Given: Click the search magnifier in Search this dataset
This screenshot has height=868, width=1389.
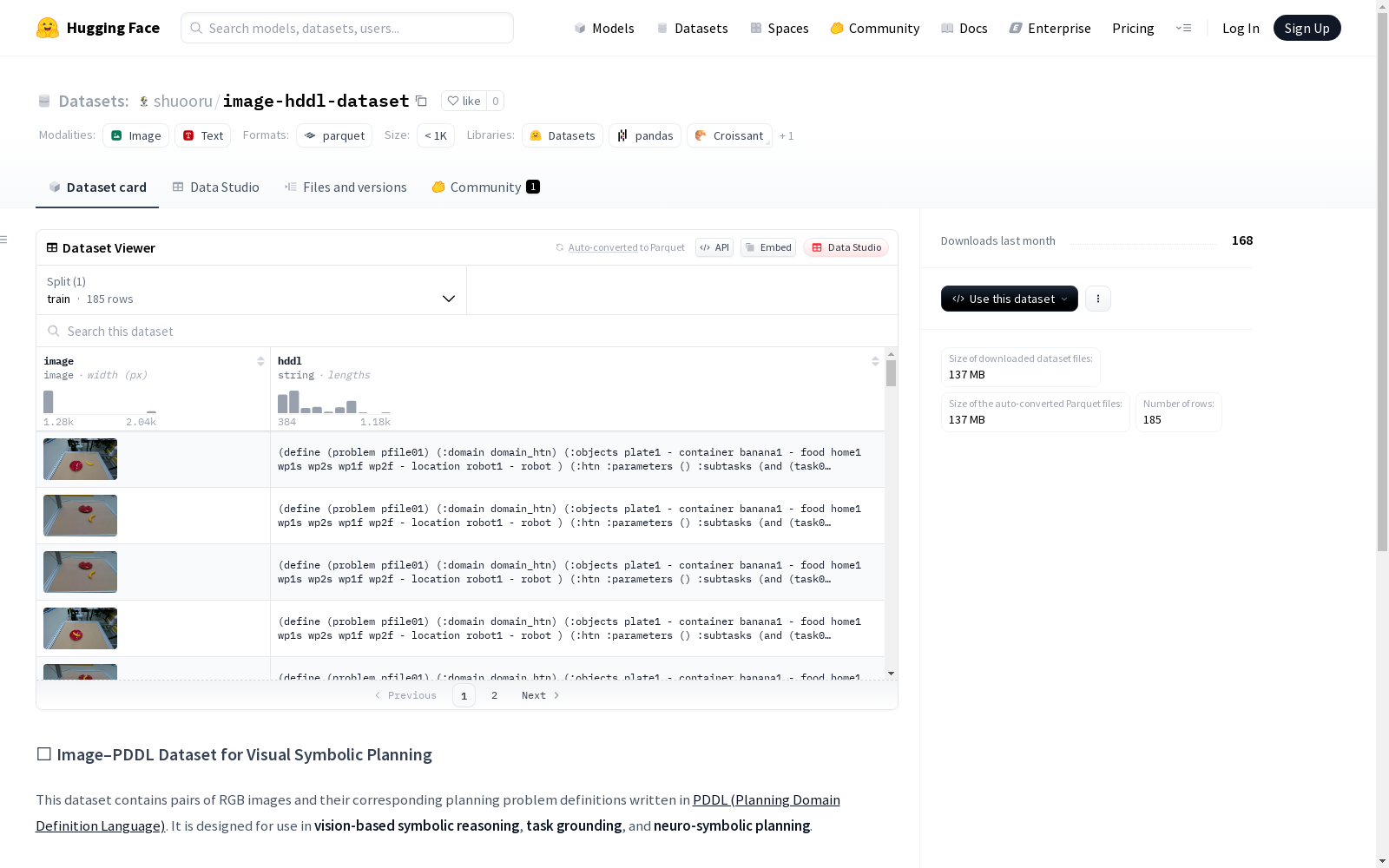Looking at the screenshot, I should click(54, 331).
